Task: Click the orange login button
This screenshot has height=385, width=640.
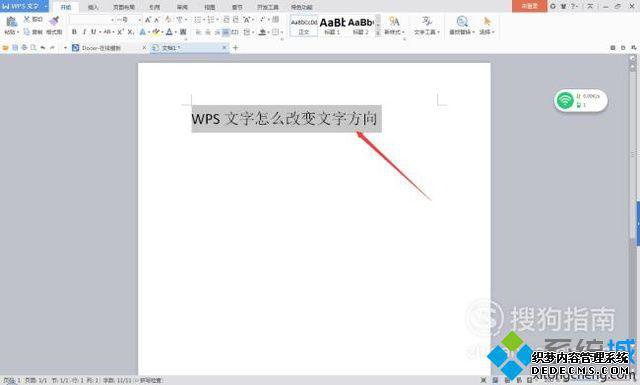Action: (529, 6)
